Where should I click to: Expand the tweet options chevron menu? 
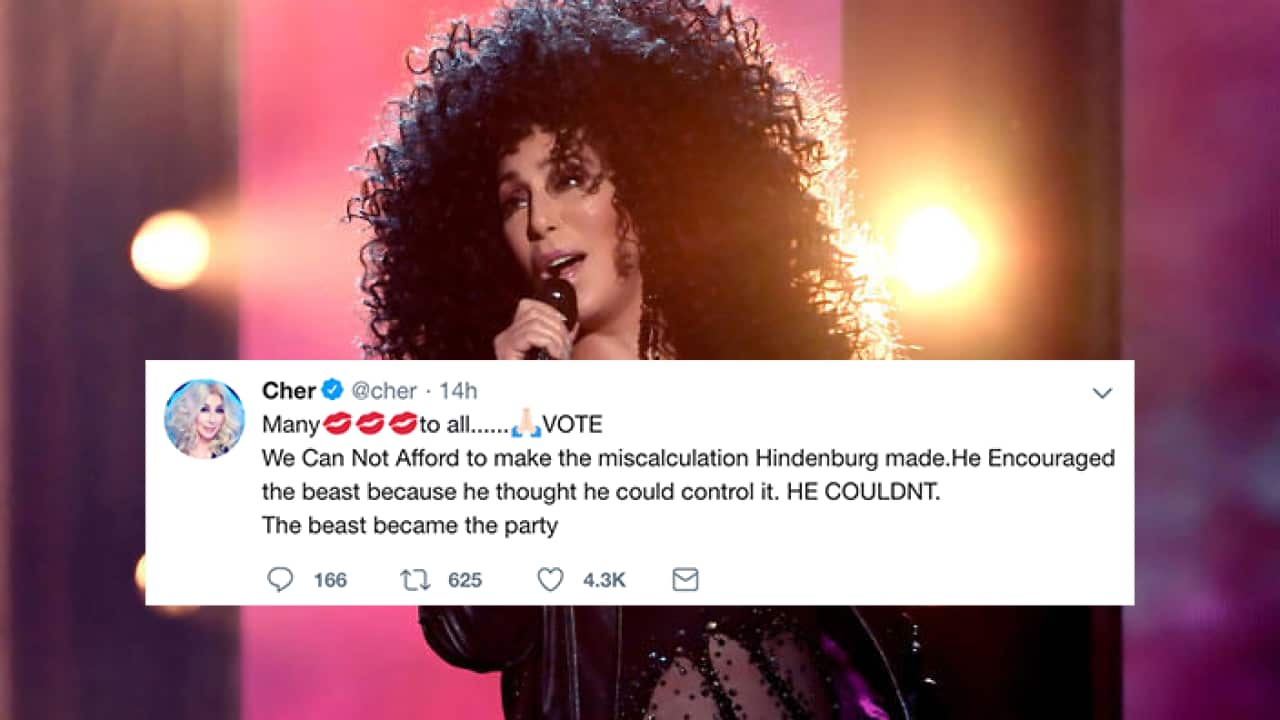pyautogui.click(x=1102, y=393)
